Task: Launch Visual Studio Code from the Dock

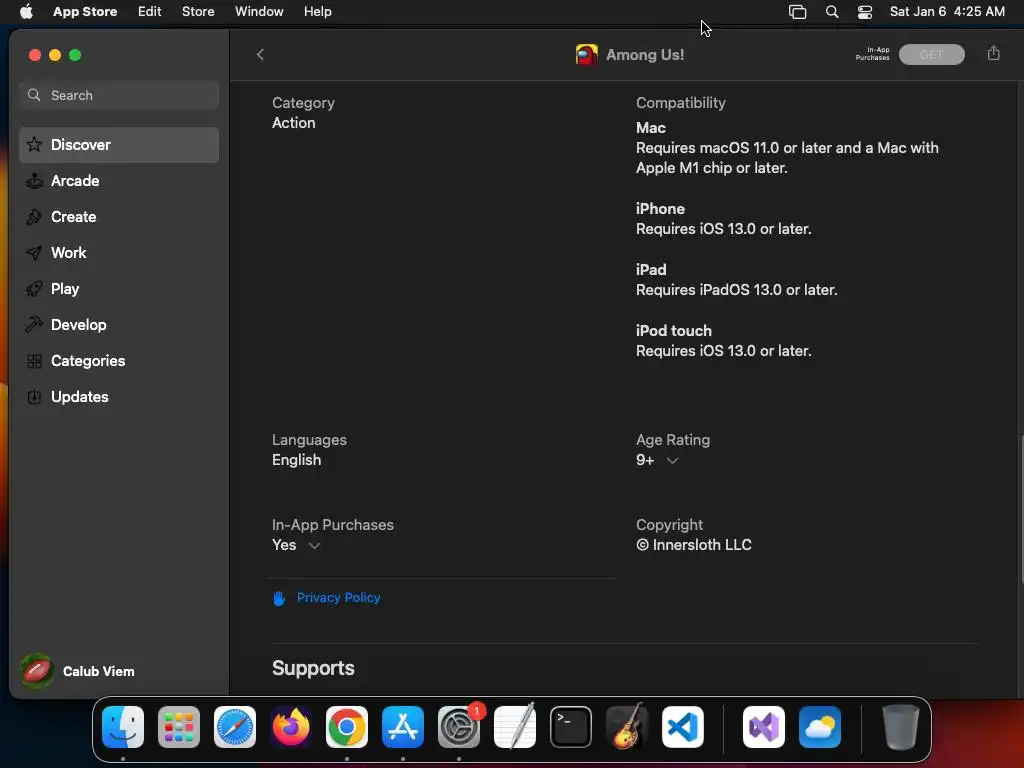Action: (683, 727)
